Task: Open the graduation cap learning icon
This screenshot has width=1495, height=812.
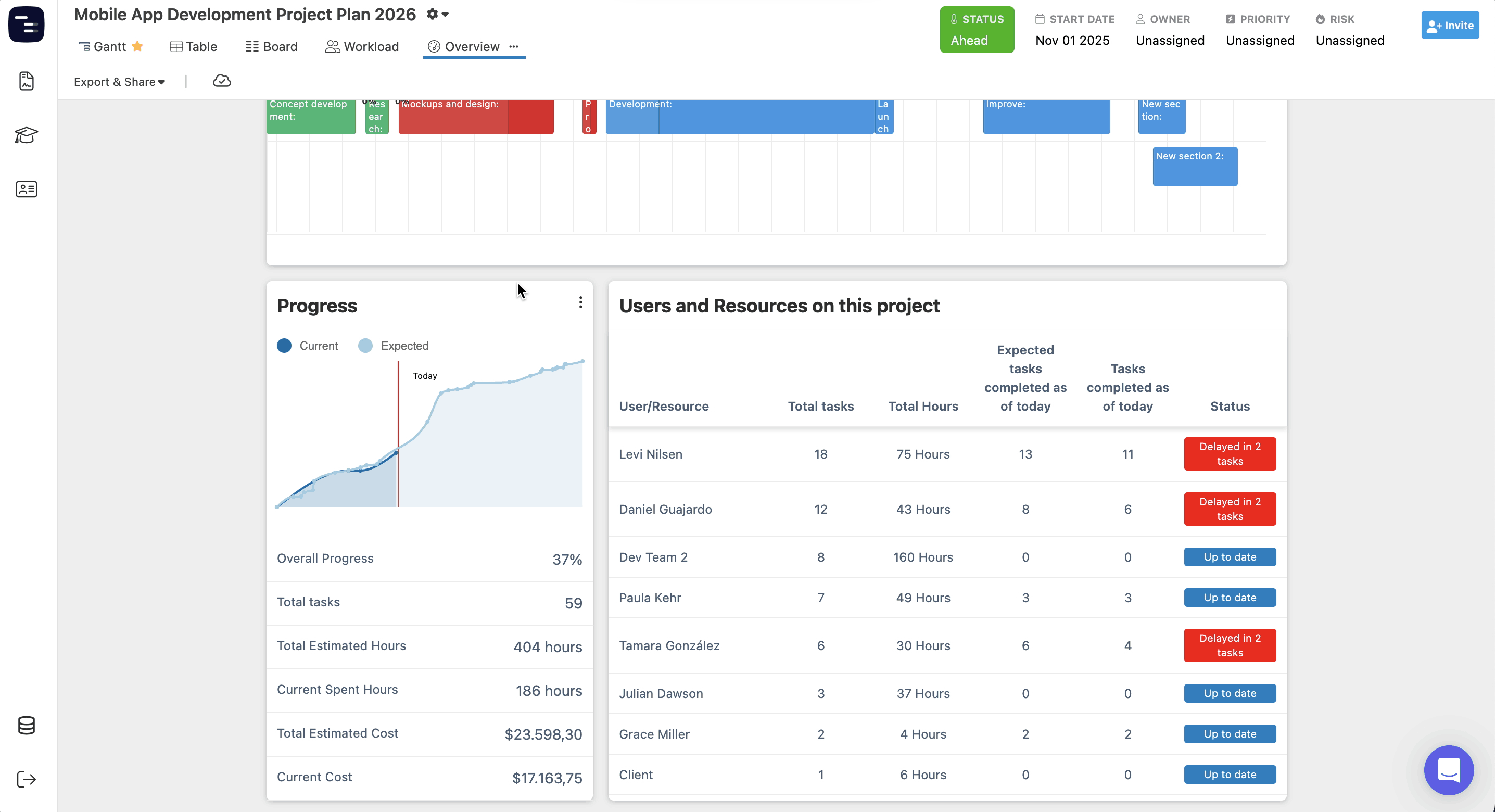Action: tap(26, 135)
